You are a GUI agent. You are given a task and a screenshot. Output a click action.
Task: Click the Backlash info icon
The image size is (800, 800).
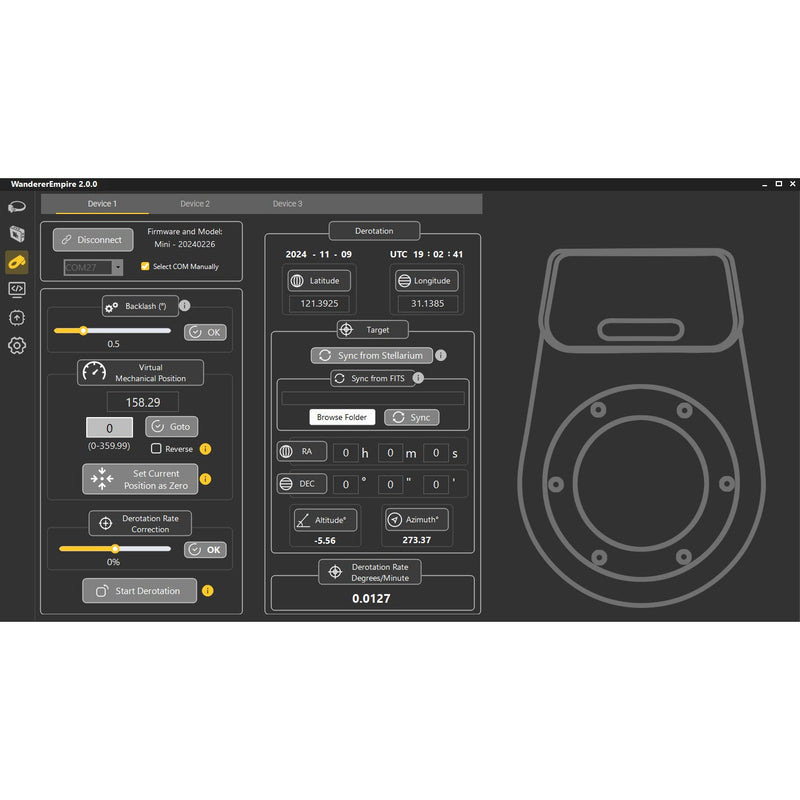coord(185,305)
